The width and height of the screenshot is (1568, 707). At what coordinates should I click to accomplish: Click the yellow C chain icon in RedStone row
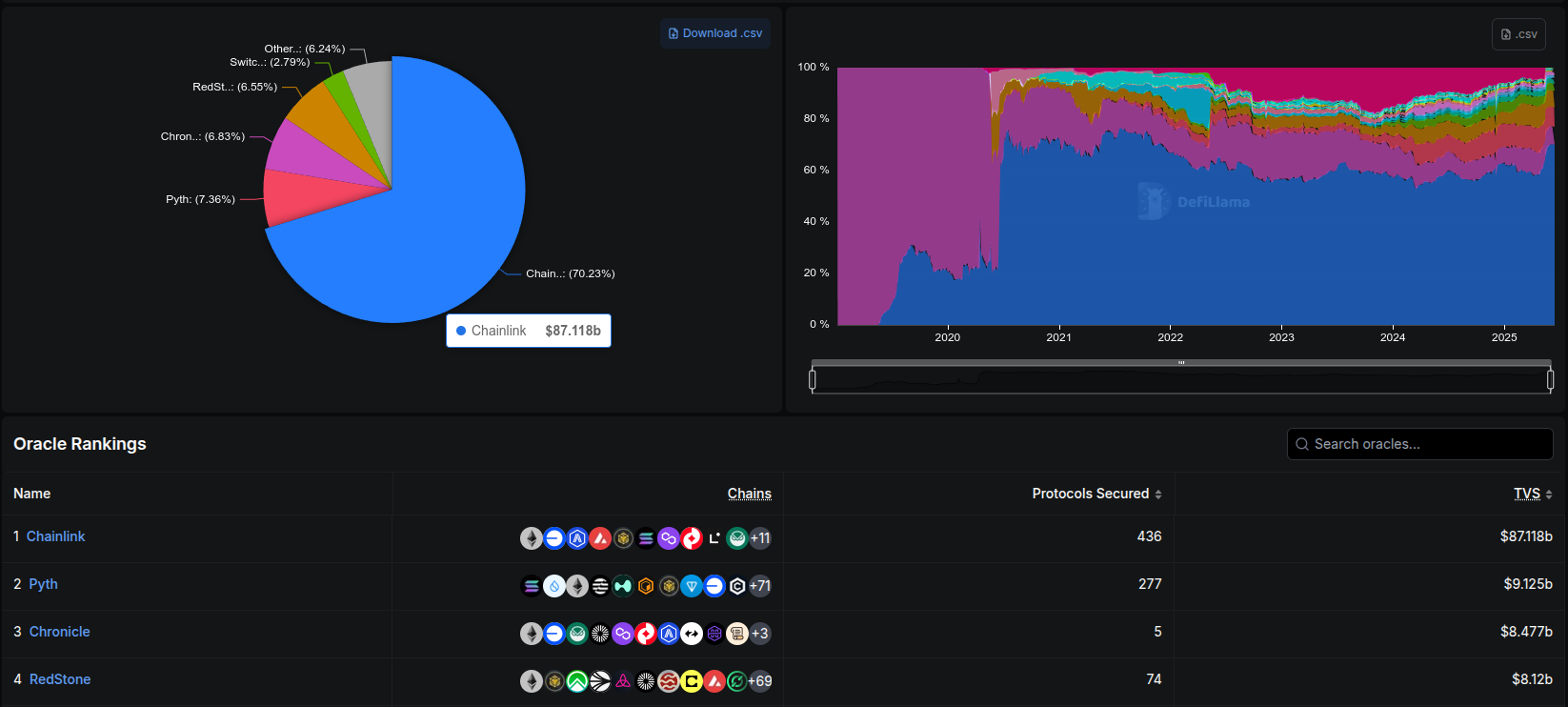click(x=692, y=681)
